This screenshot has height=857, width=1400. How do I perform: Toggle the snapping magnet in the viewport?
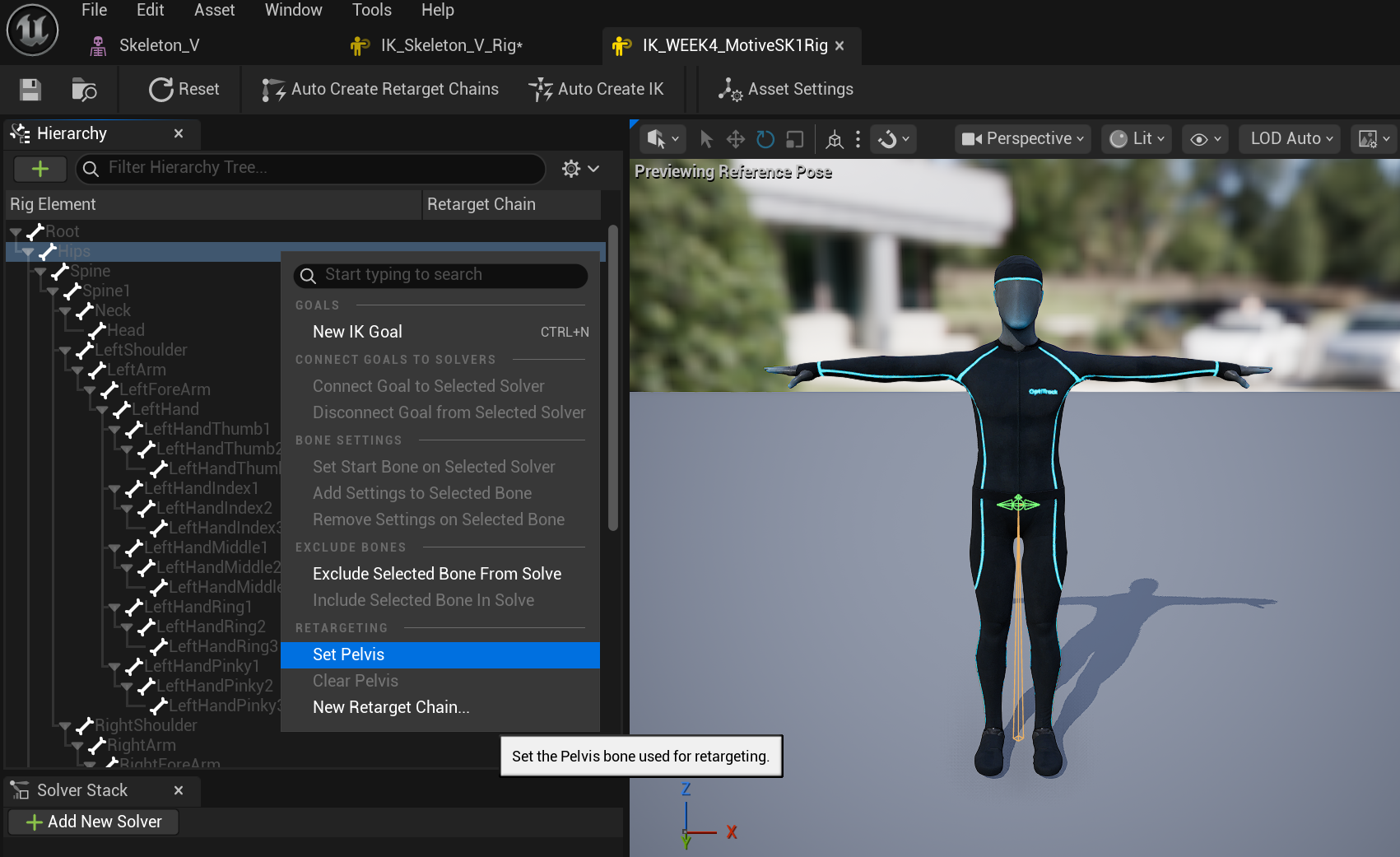[887, 138]
